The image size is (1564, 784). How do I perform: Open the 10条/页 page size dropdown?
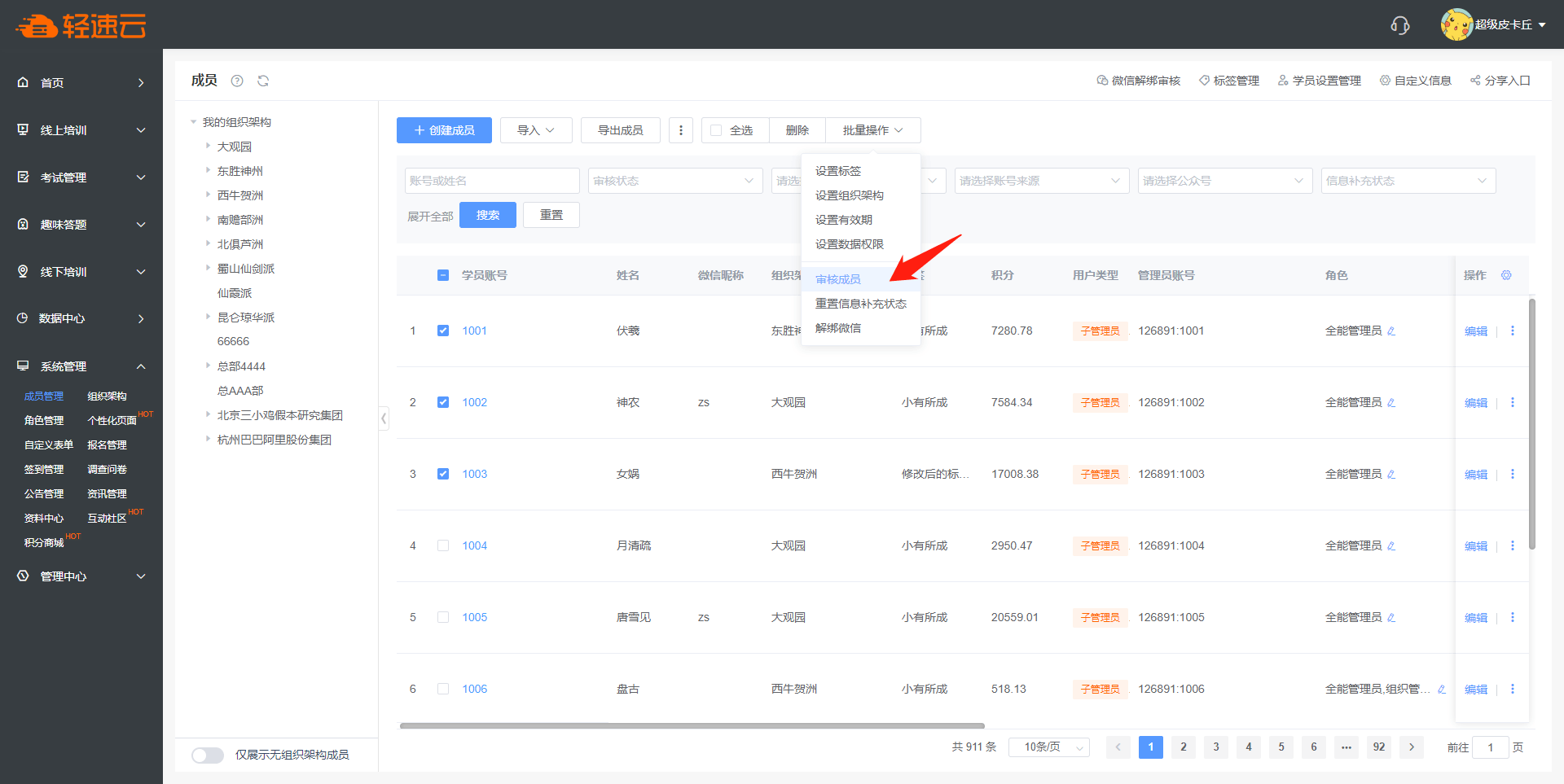click(x=1048, y=747)
